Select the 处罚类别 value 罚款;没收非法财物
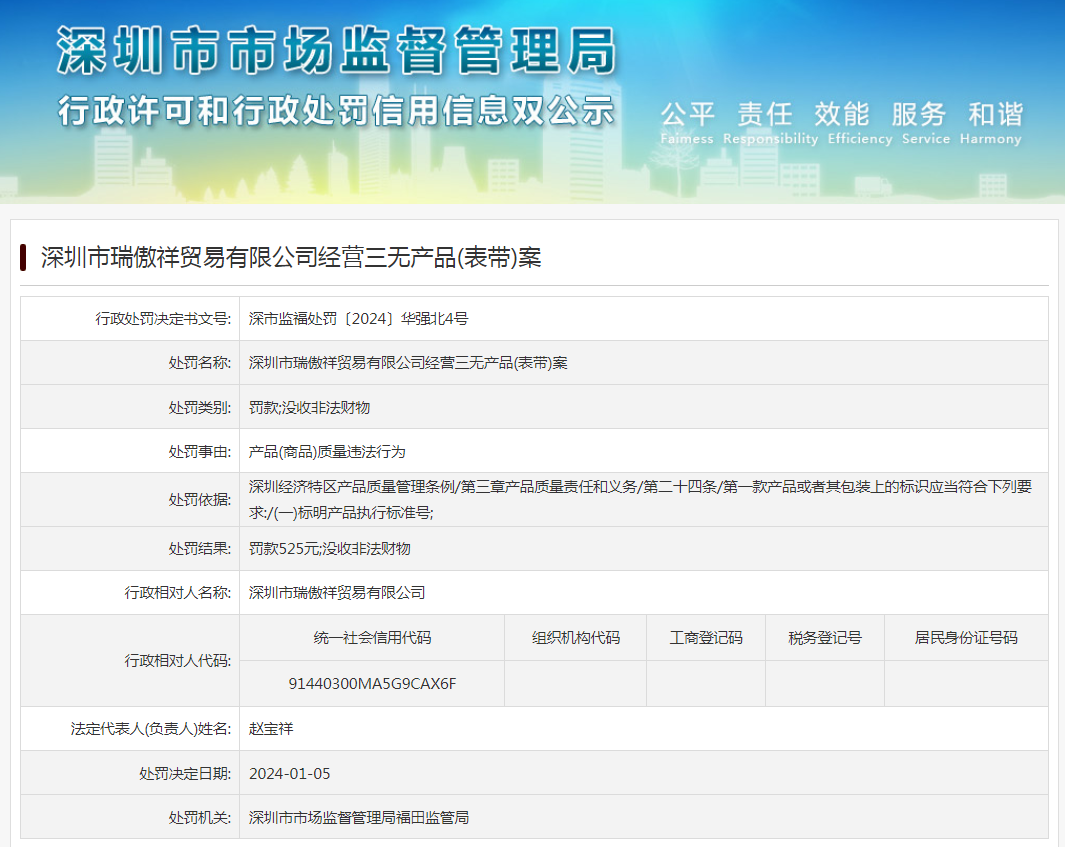 (309, 408)
